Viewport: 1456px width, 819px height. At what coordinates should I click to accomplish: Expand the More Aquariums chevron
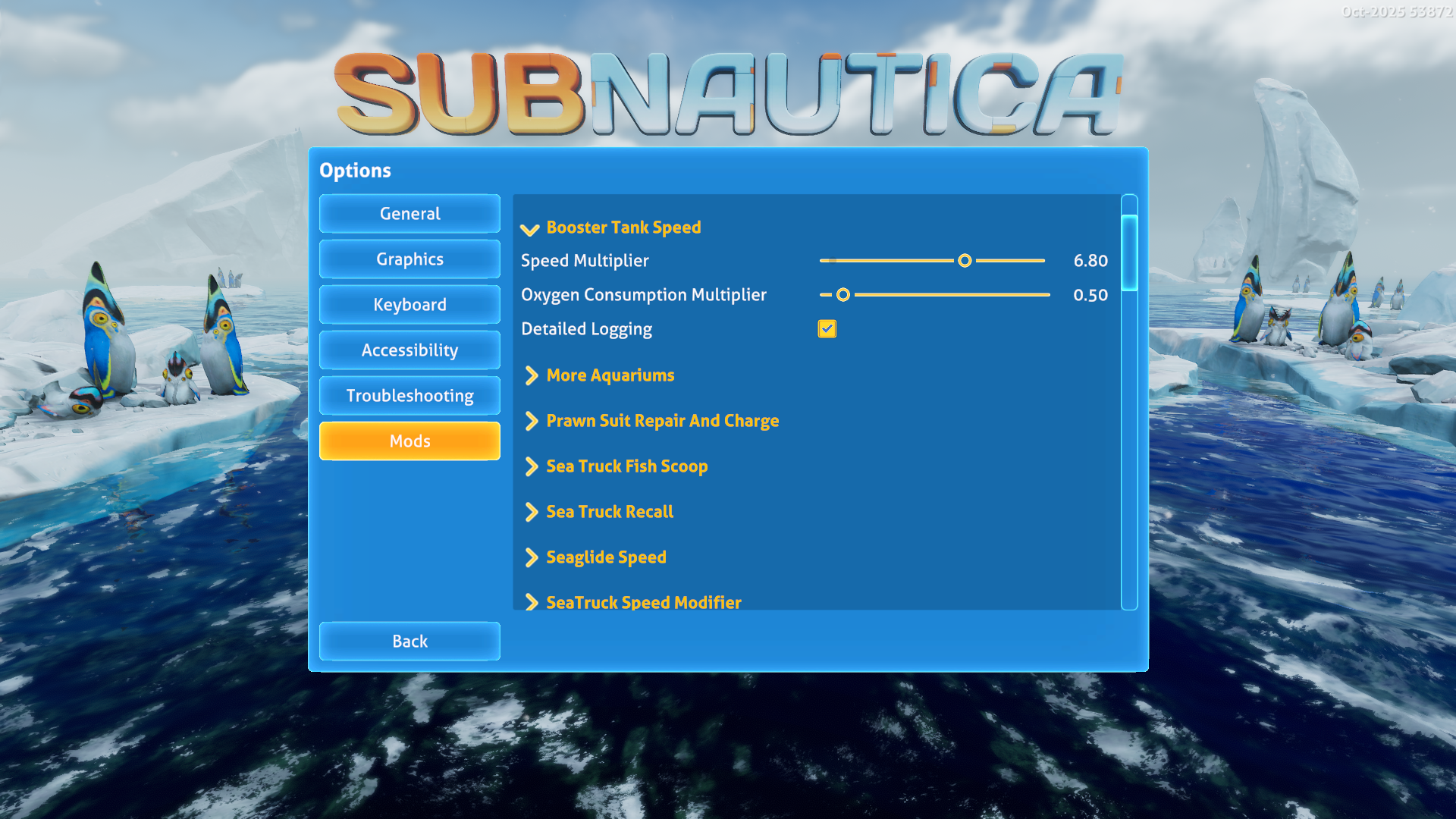coord(532,375)
